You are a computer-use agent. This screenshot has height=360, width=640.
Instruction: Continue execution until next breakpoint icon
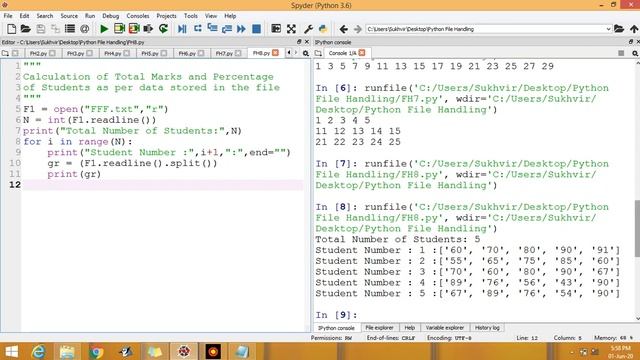(241, 29)
